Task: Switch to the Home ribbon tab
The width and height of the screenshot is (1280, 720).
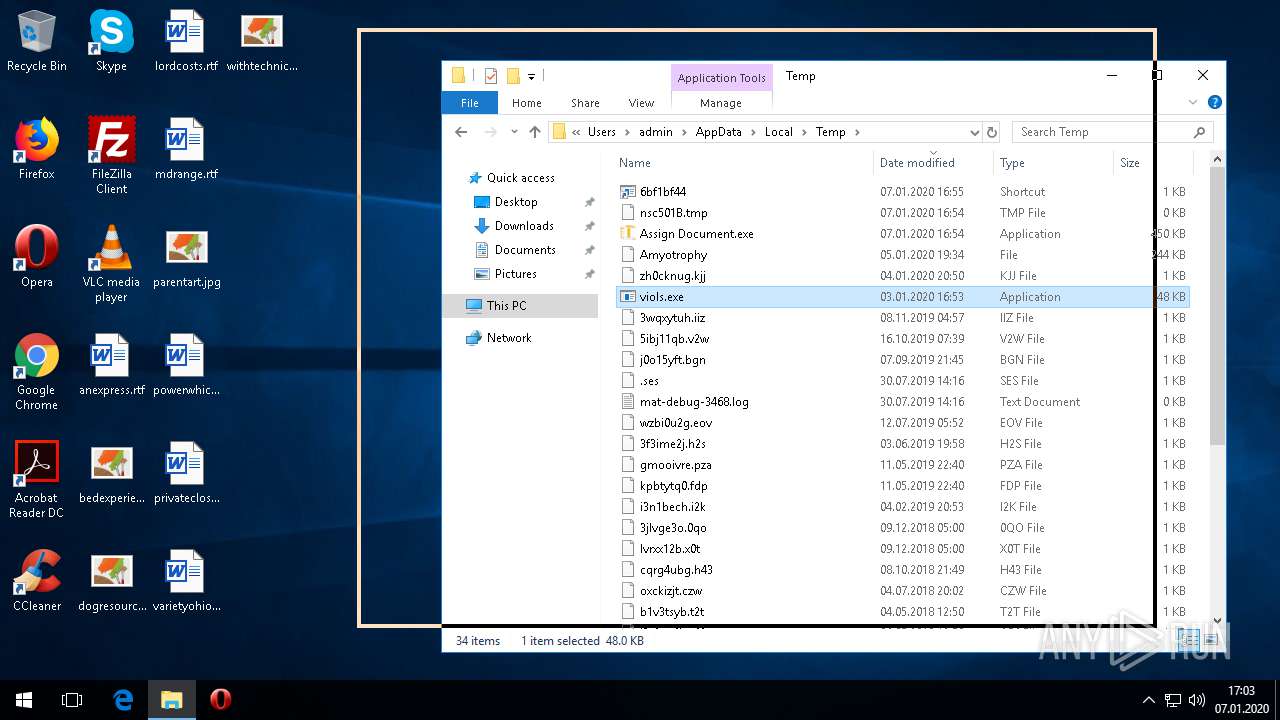Action: [527, 103]
